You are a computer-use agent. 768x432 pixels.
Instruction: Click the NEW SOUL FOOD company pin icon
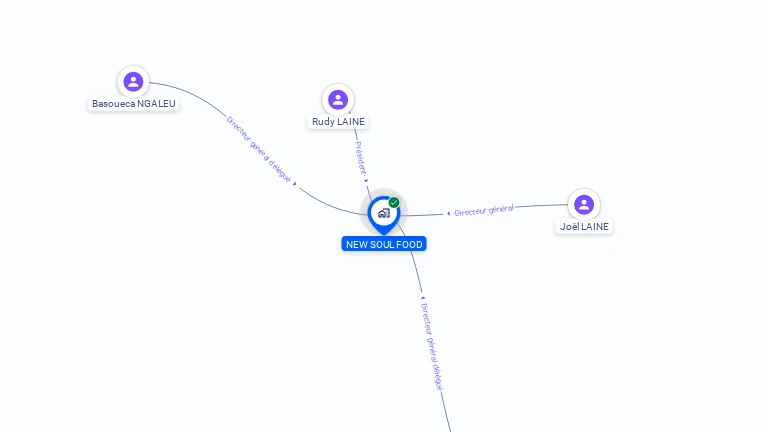[x=384, y=216]
